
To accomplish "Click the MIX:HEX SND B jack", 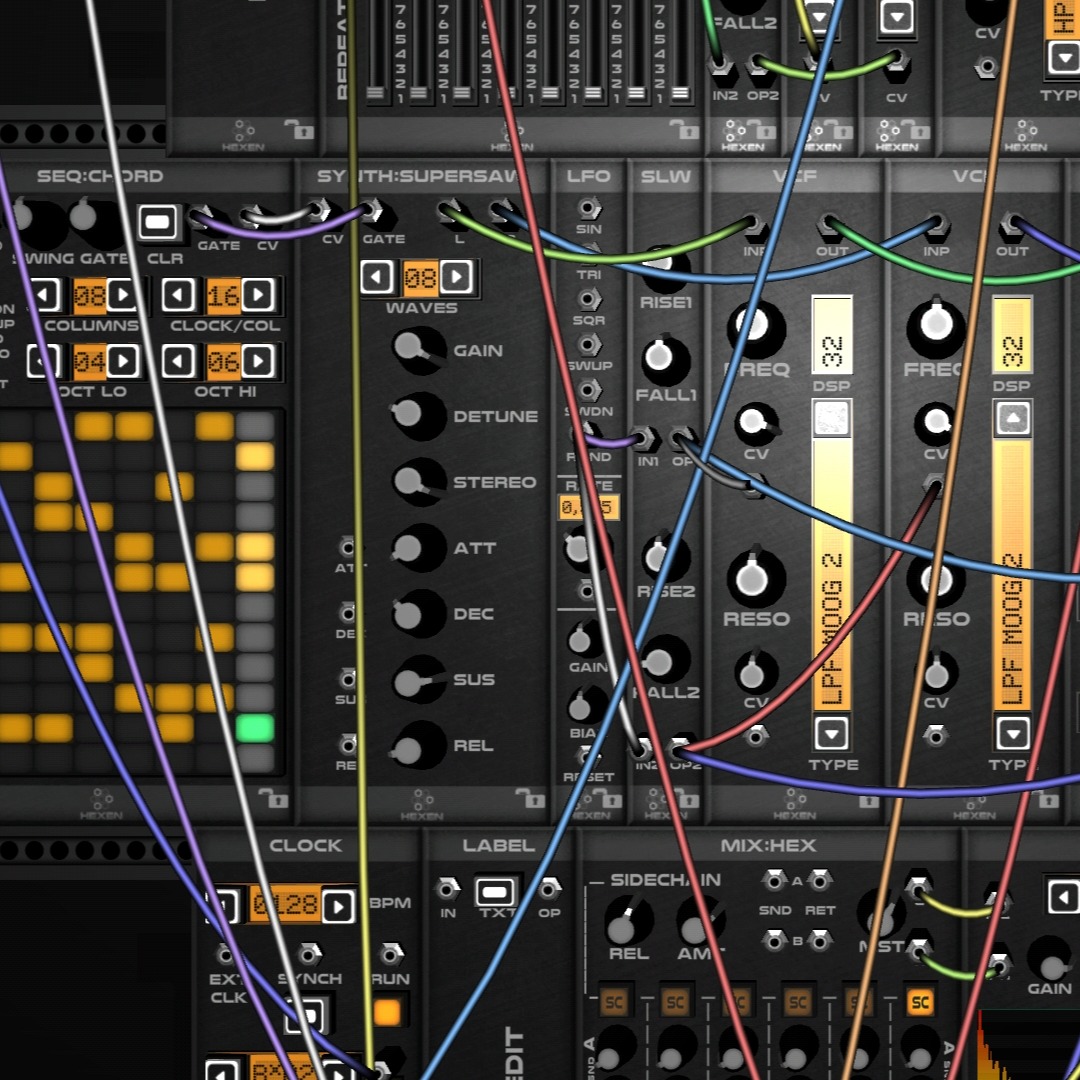I will [x=774, y=940].
